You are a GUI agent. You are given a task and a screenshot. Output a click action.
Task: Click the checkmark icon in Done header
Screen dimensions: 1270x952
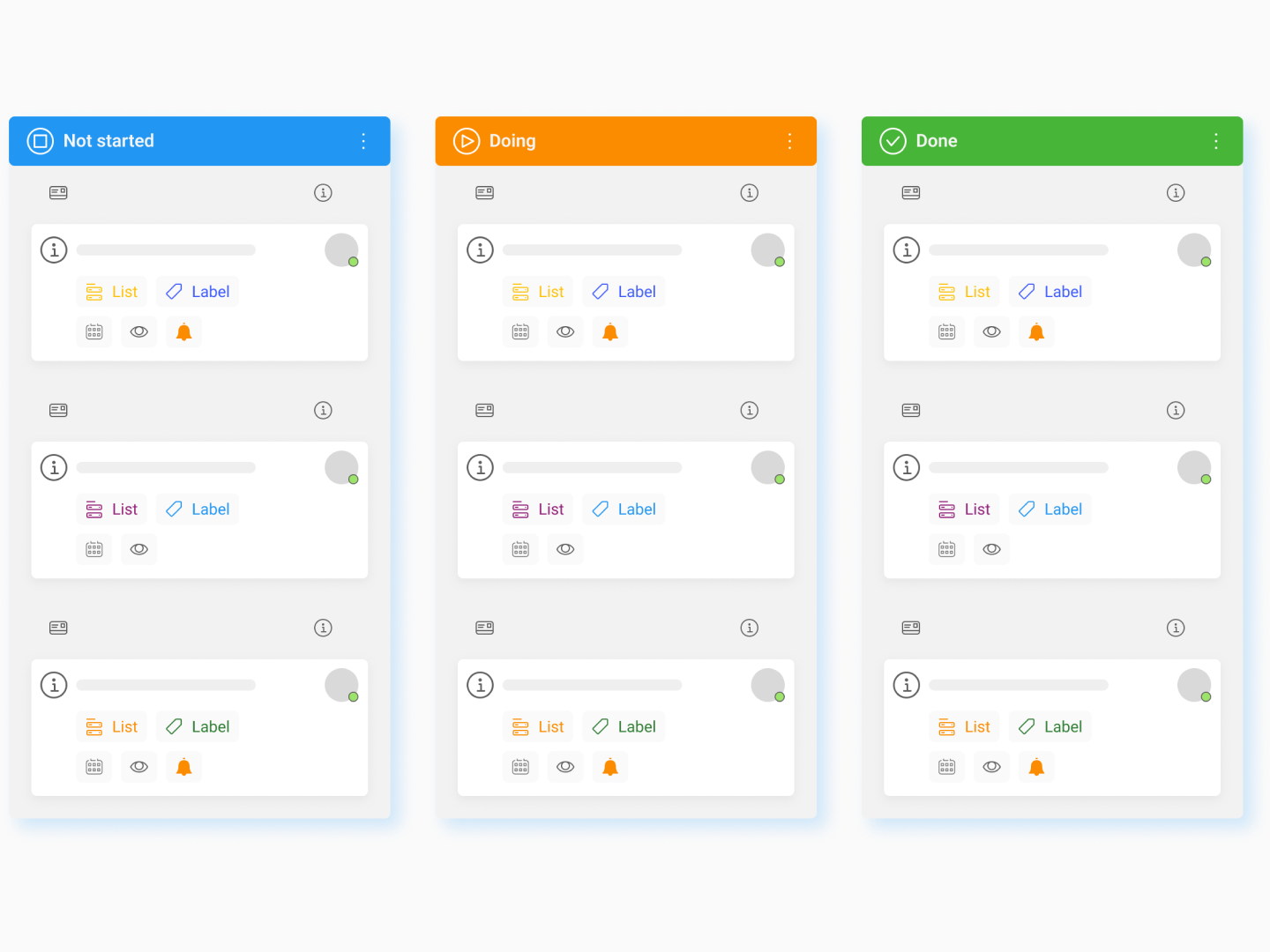point(893,141)
